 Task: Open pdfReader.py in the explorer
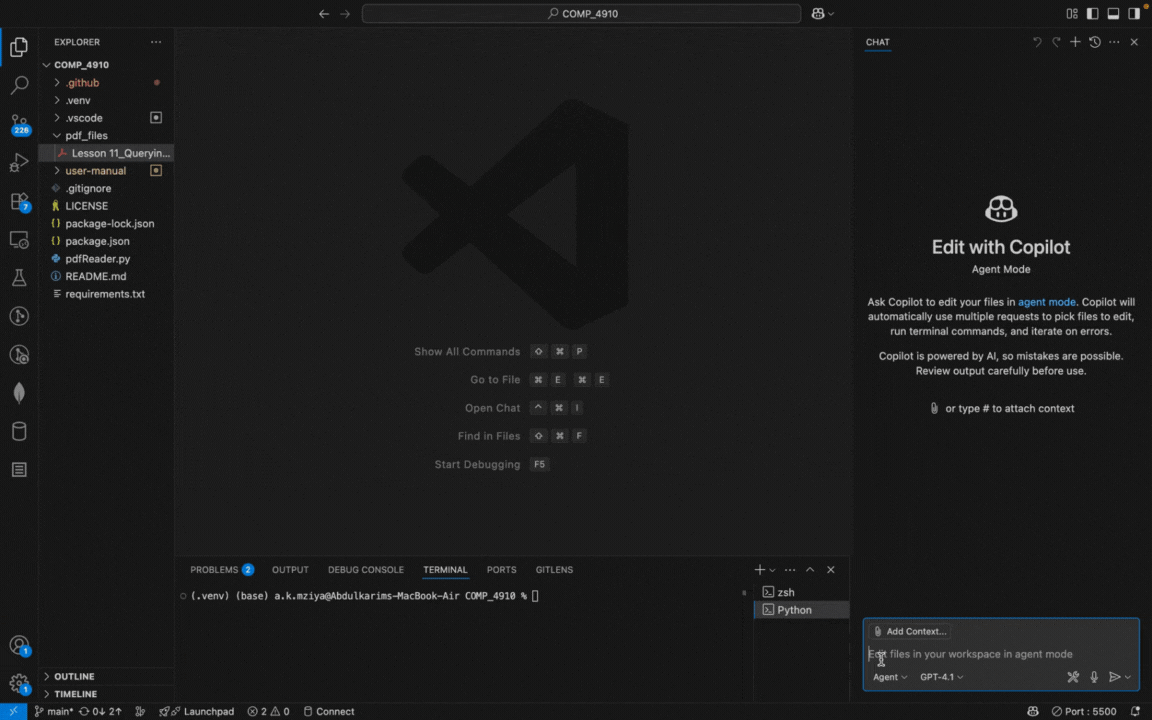point(97,259)
